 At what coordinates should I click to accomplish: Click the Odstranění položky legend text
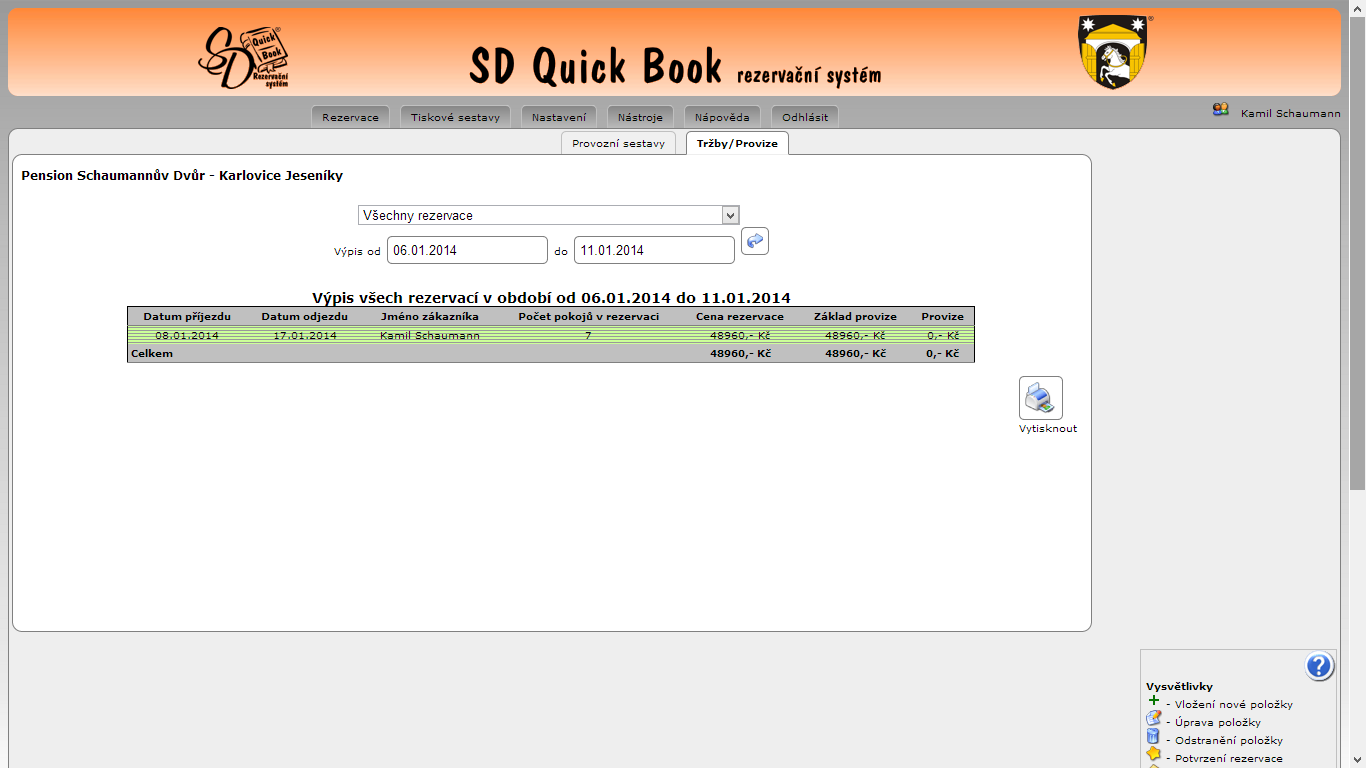click(x=1229, y=741)
